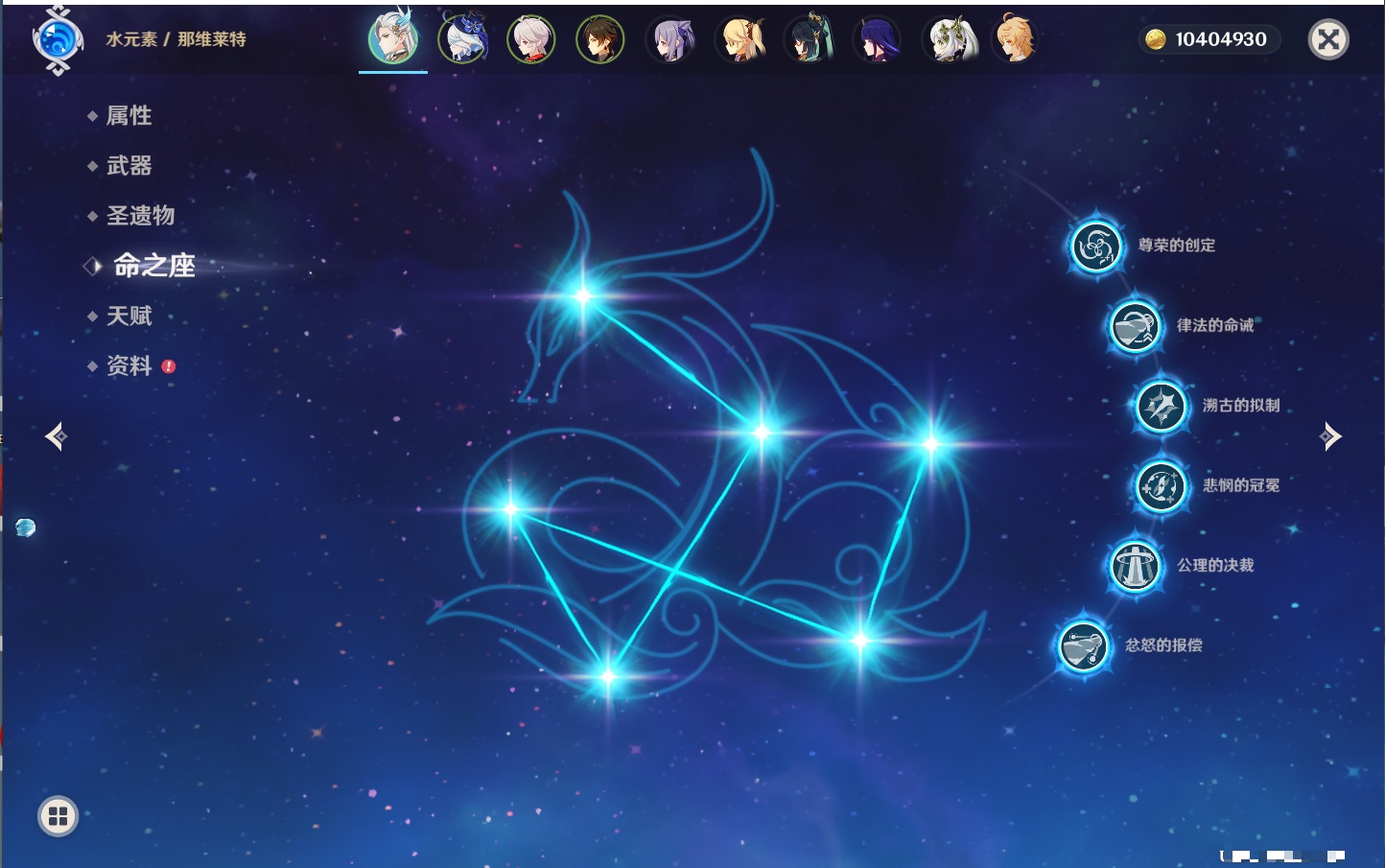Open the 尊荣的创定 constellation node
1385x868 pixels.
pos(1095,246)
